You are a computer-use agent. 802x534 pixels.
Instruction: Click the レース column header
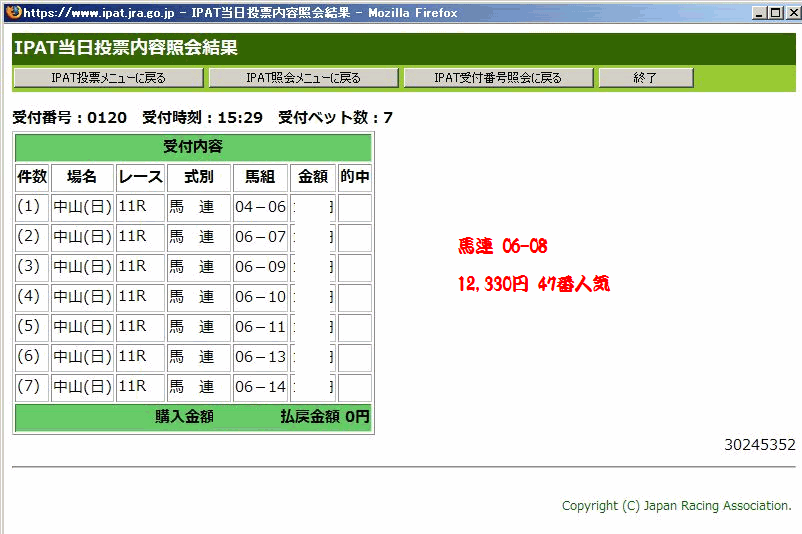[140, 177]
